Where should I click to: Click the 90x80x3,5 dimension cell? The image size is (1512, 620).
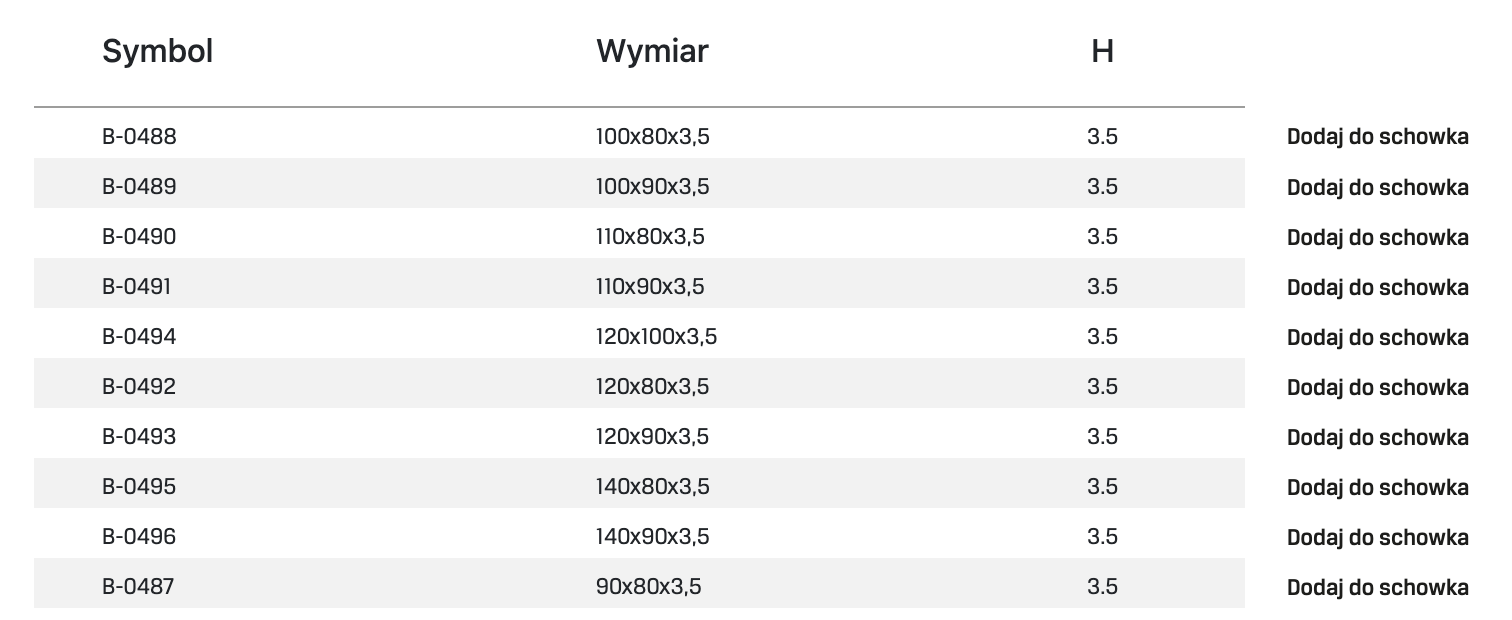coord(648,587)
